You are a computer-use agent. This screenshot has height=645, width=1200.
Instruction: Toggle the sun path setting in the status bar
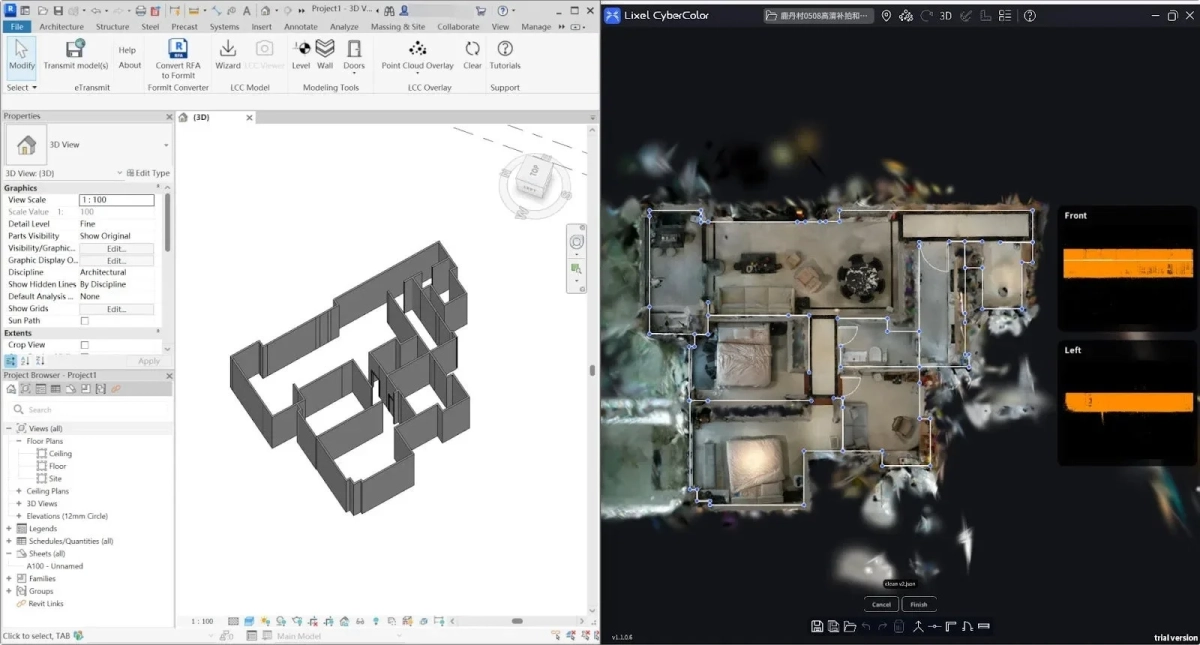pos(263,622)
